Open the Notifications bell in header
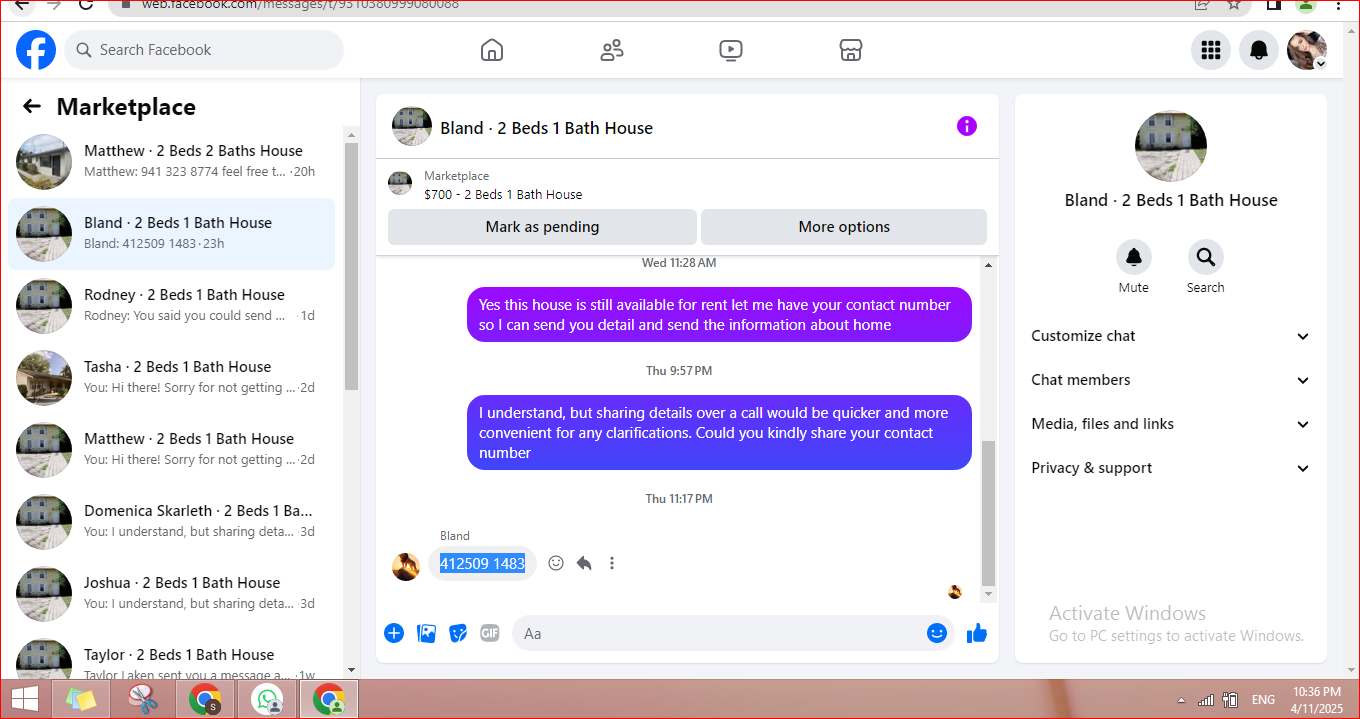 pyautogui.click(x=1259, y=50)
